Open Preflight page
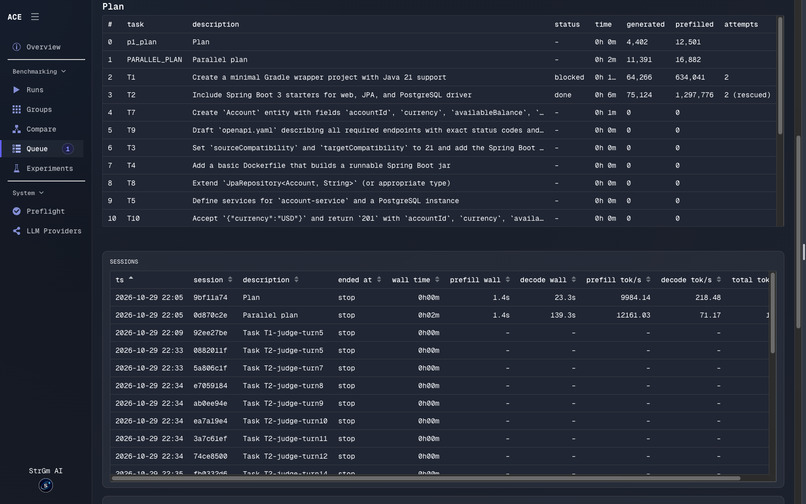The image size is (806, 504). pos(45,211)
